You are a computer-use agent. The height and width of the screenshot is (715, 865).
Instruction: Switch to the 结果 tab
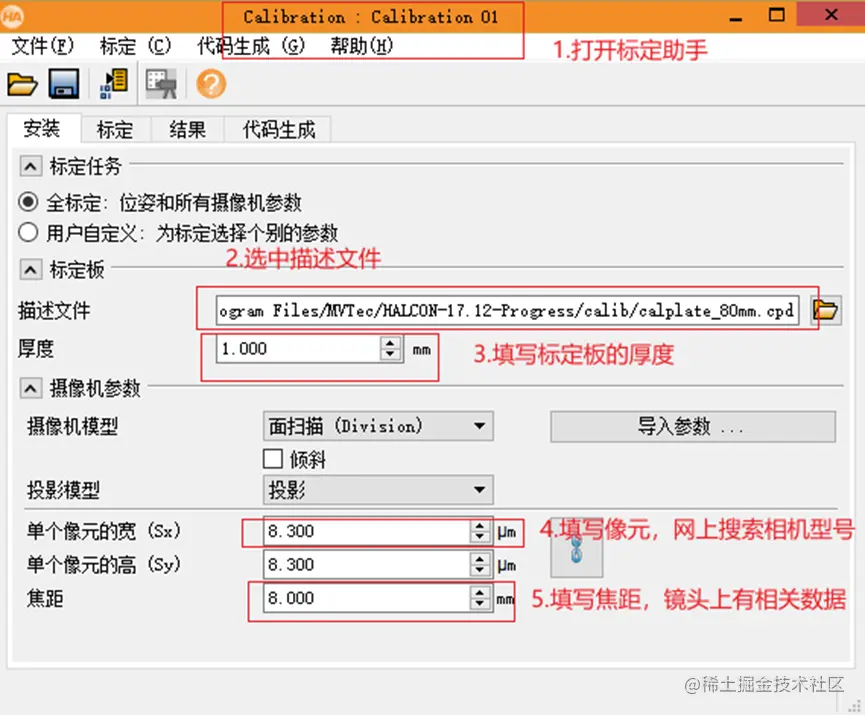[x=188, y=130]
